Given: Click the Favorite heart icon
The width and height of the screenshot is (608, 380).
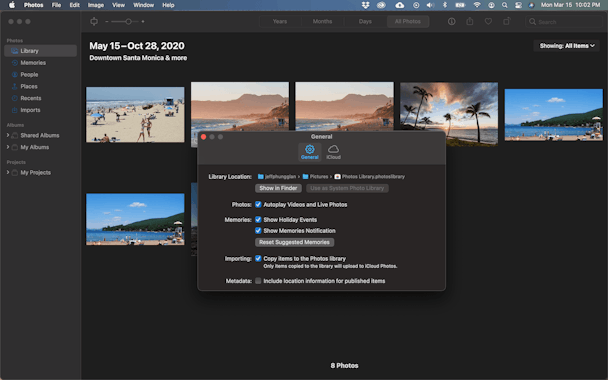Looking at the screenshot, I should (488, 22).
